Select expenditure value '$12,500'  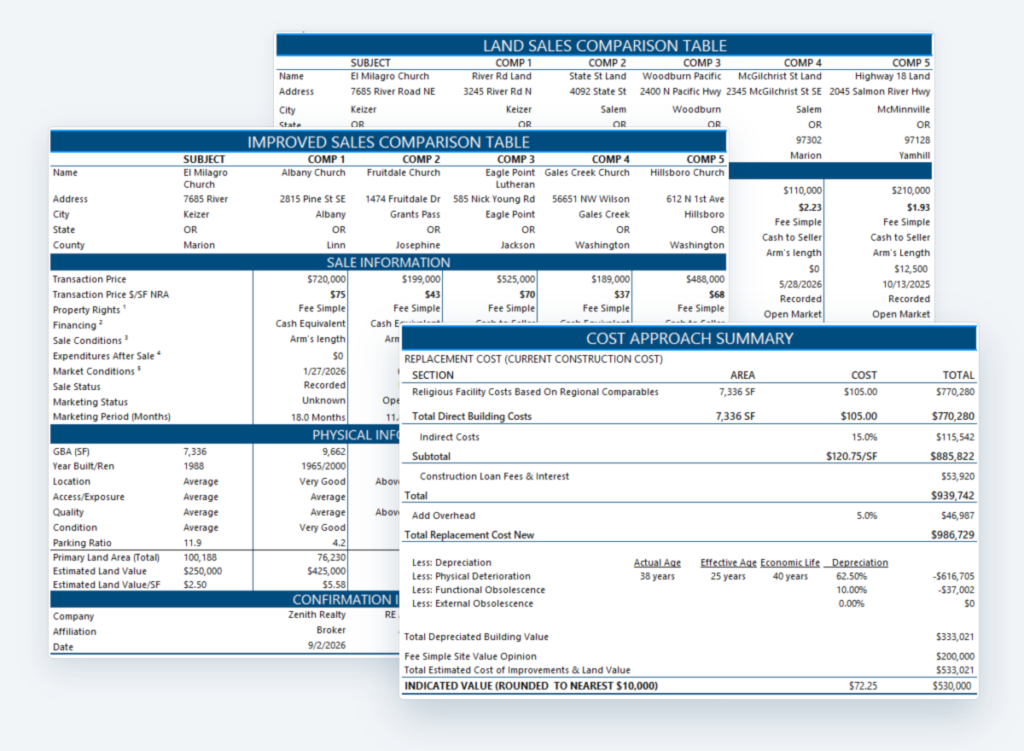(912, 269)
